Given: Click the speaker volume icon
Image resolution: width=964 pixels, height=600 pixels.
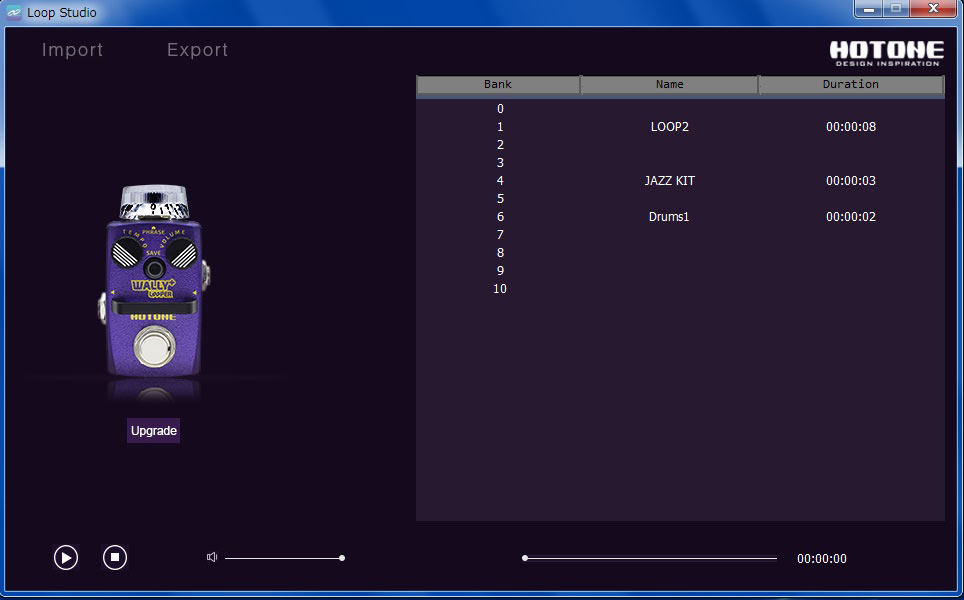Looking at the screenshot, I should tap(211, 557).
